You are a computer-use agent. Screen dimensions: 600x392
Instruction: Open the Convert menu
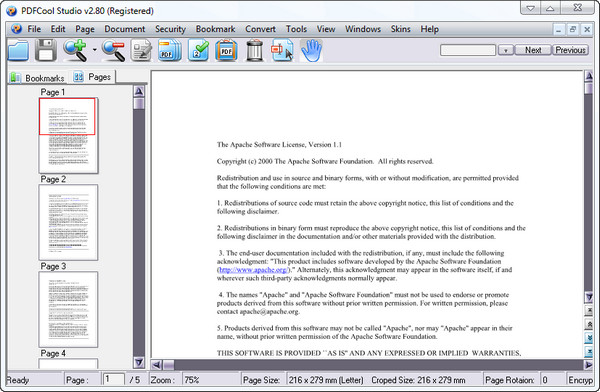[260, 29]
